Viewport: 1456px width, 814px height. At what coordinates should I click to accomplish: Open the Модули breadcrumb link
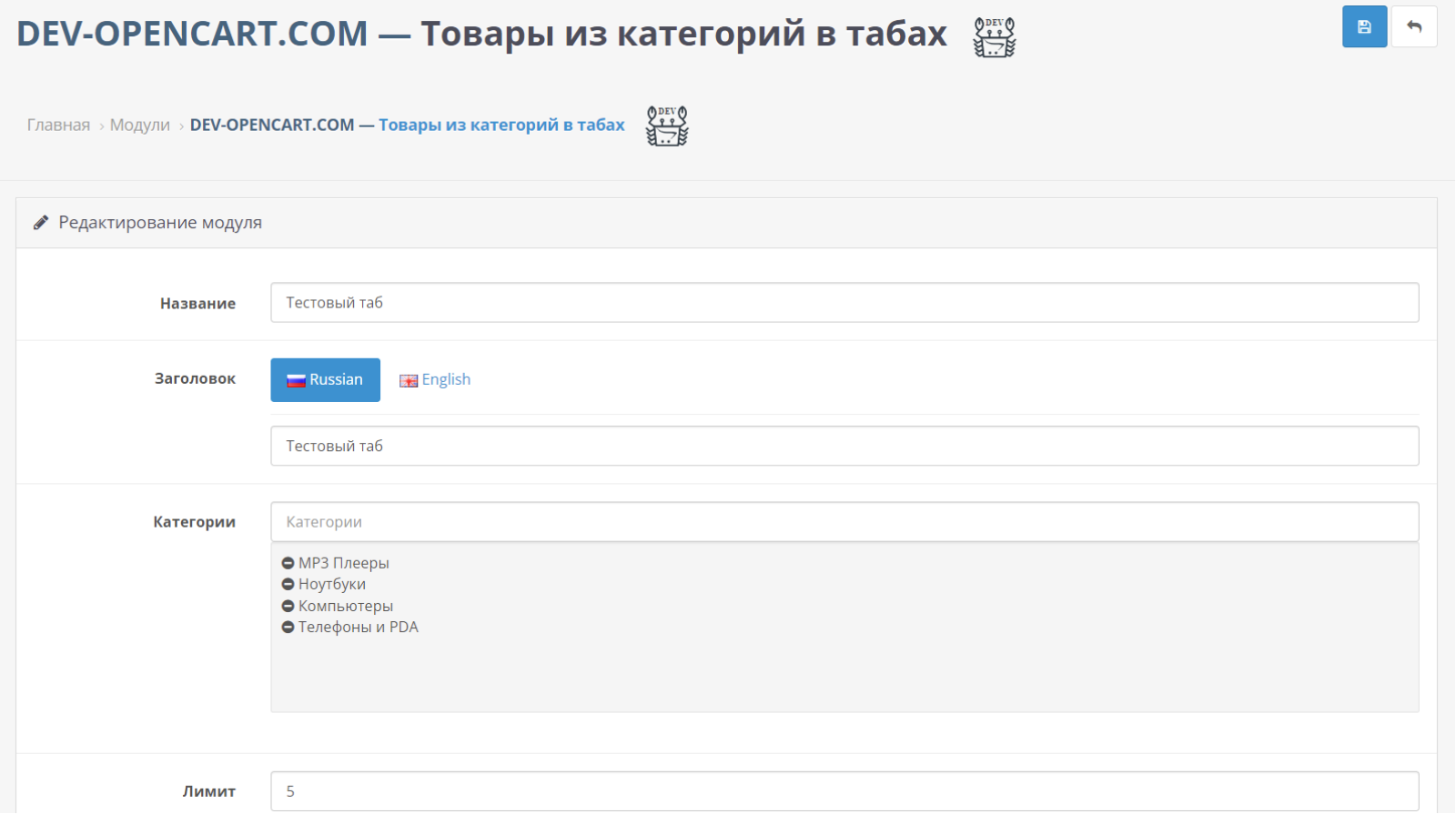[x=140, y=126]
